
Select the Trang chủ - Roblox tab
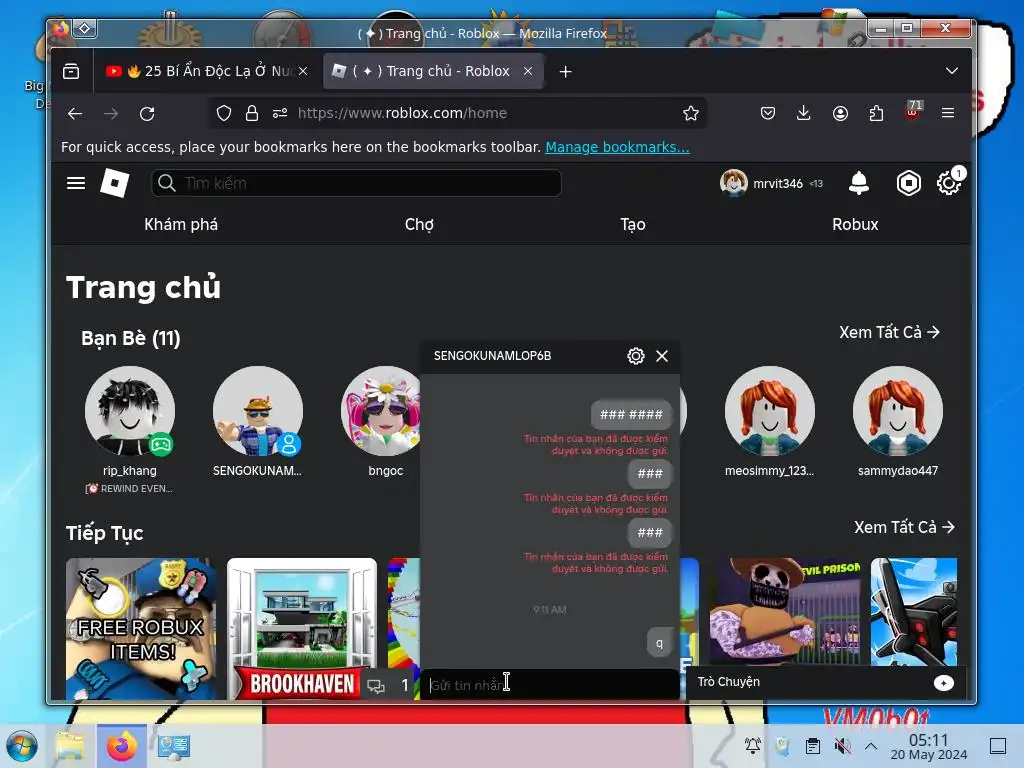pos(433,71)
